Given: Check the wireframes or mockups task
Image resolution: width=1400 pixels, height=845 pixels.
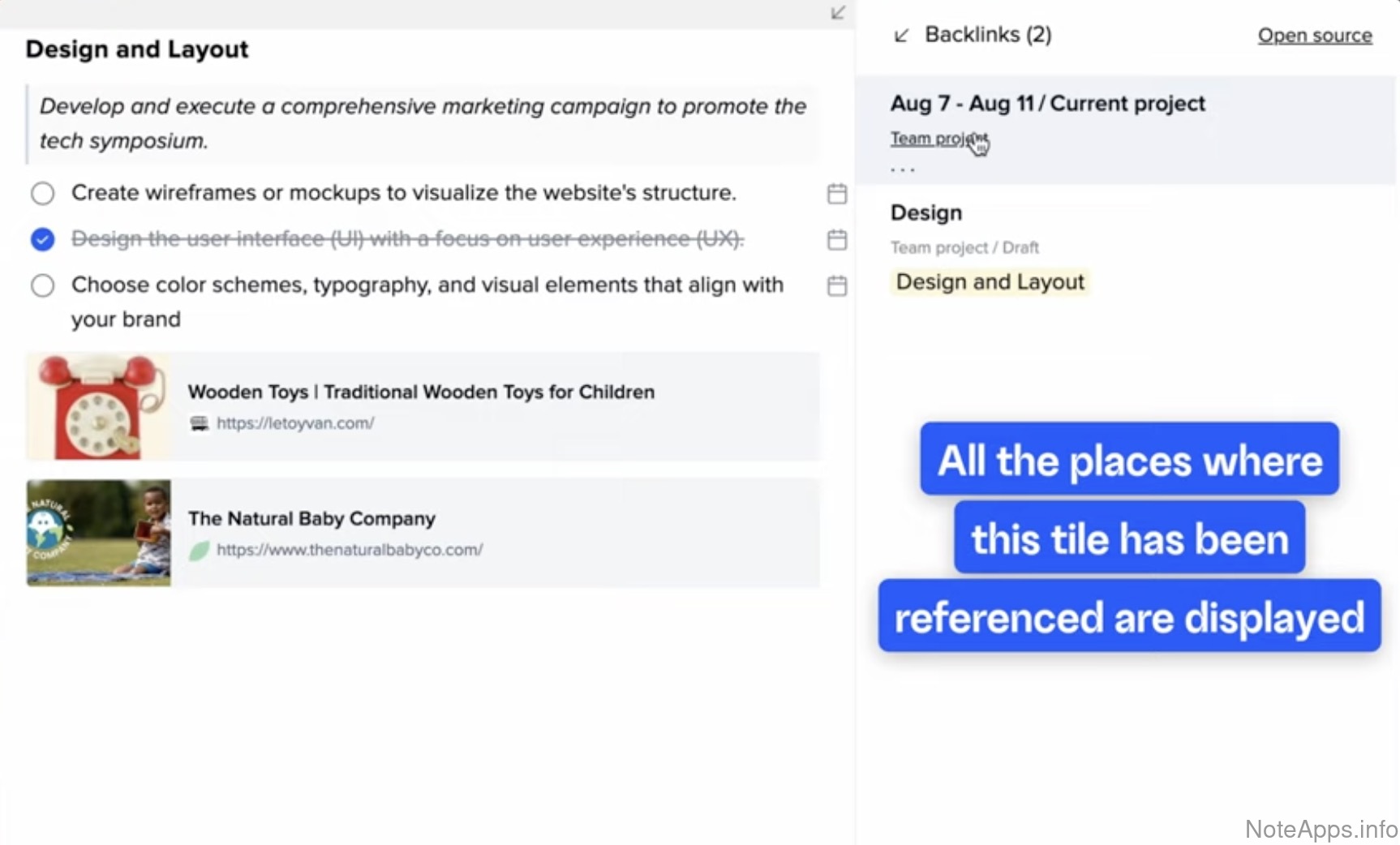Looking at the screenshot, I should pos(43,194).
